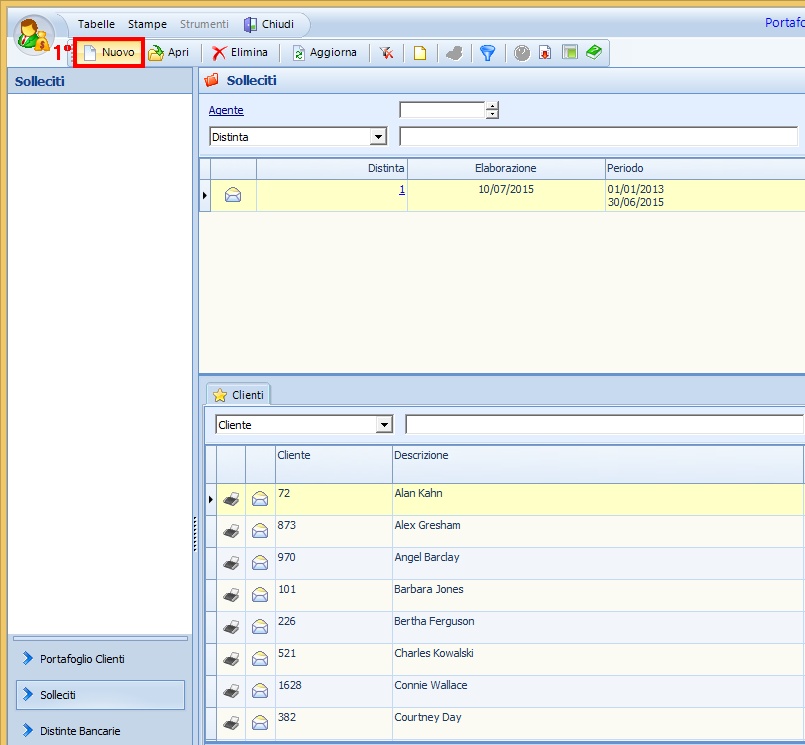Click the printer icon for Alan Kahn
Image resolution: width=805 pixels, height=745 pixels.
tap(231, 499)
